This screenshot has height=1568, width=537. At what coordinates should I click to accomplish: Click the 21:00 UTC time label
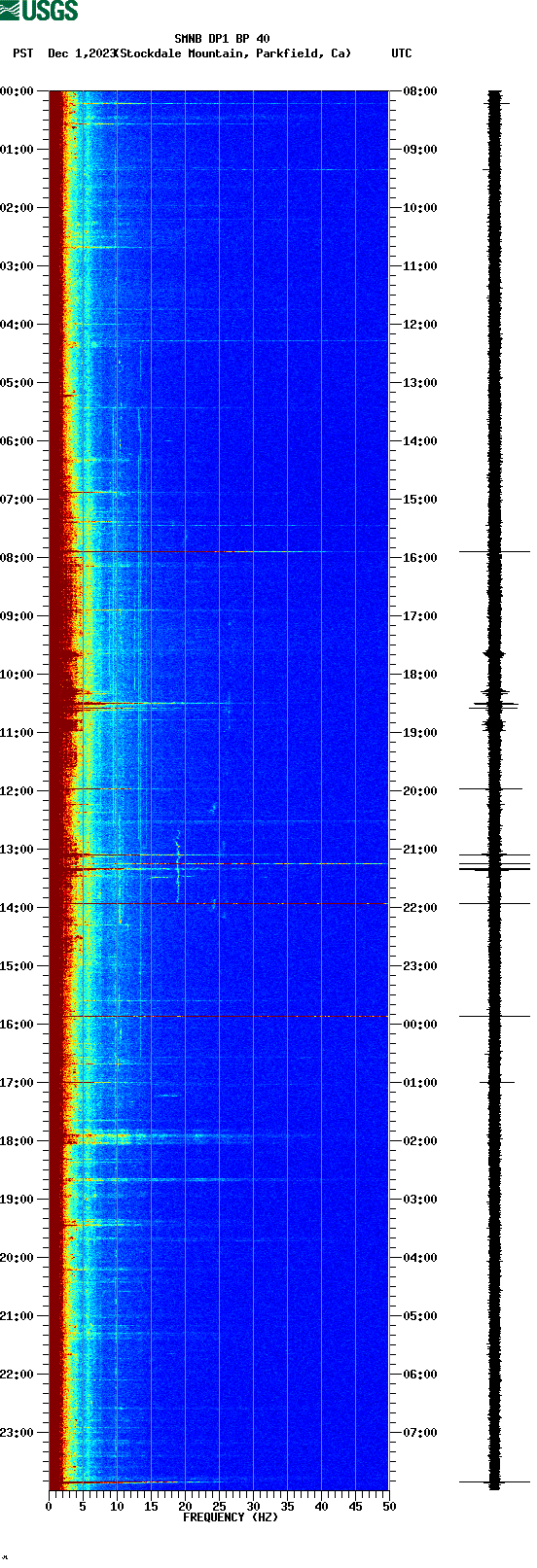pyautogui.click(x=420, y=850)
